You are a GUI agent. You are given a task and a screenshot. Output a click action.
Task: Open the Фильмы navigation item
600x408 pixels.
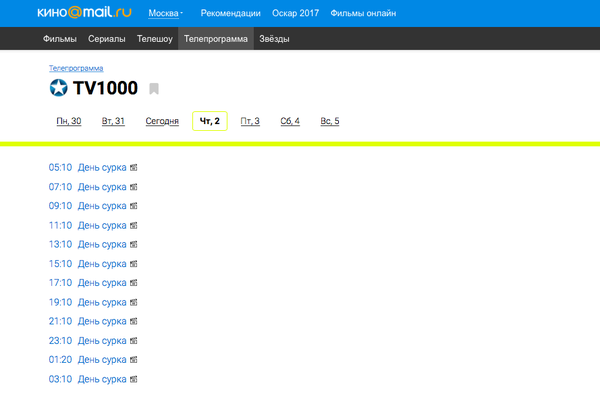pos(60,39)
